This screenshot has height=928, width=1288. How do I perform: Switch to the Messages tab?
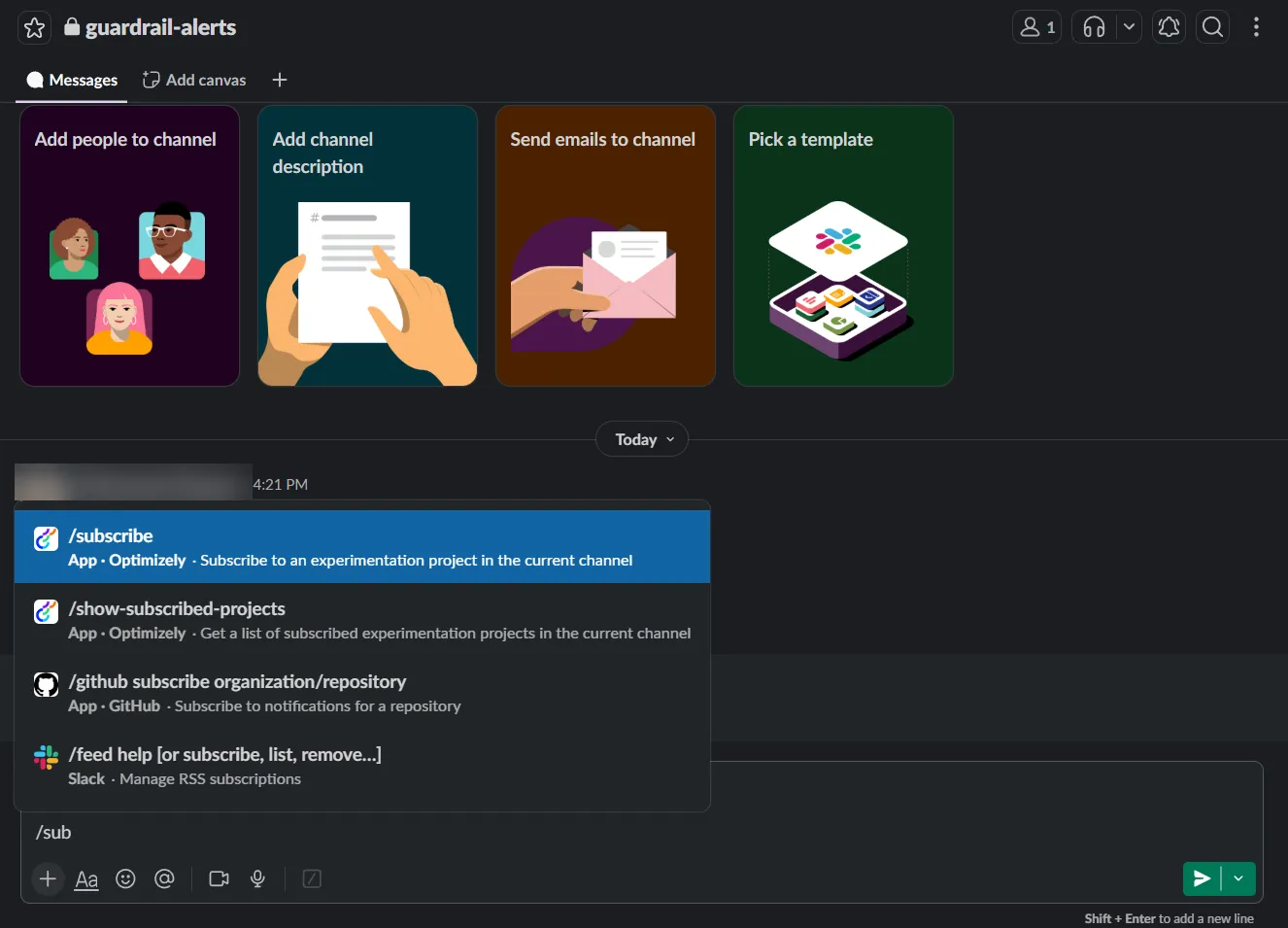point(72,80)
